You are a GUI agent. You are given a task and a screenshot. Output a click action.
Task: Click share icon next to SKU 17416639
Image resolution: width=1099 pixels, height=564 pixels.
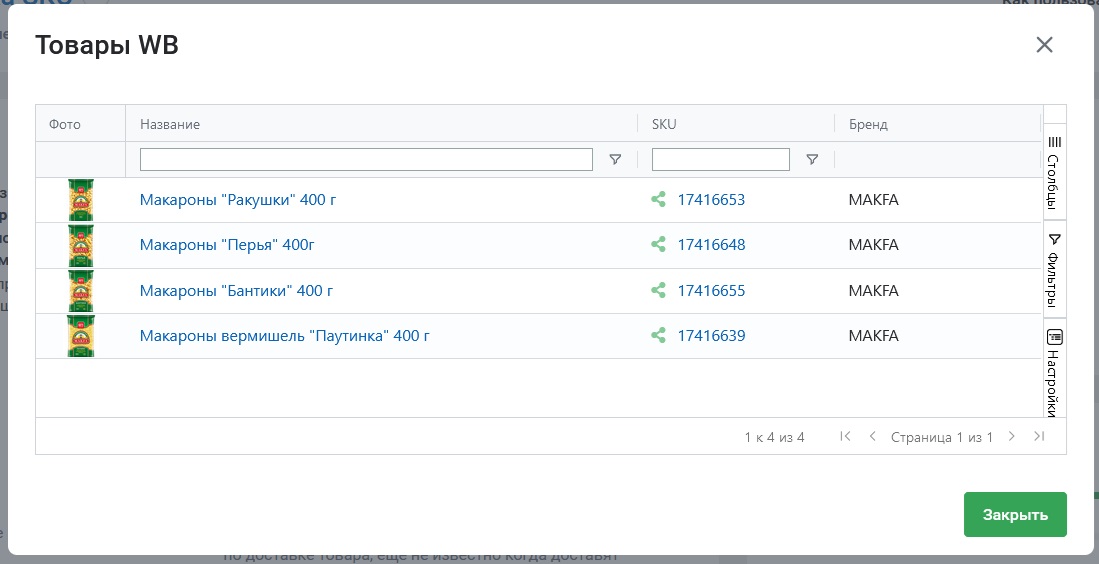click(x=658, y=336)
